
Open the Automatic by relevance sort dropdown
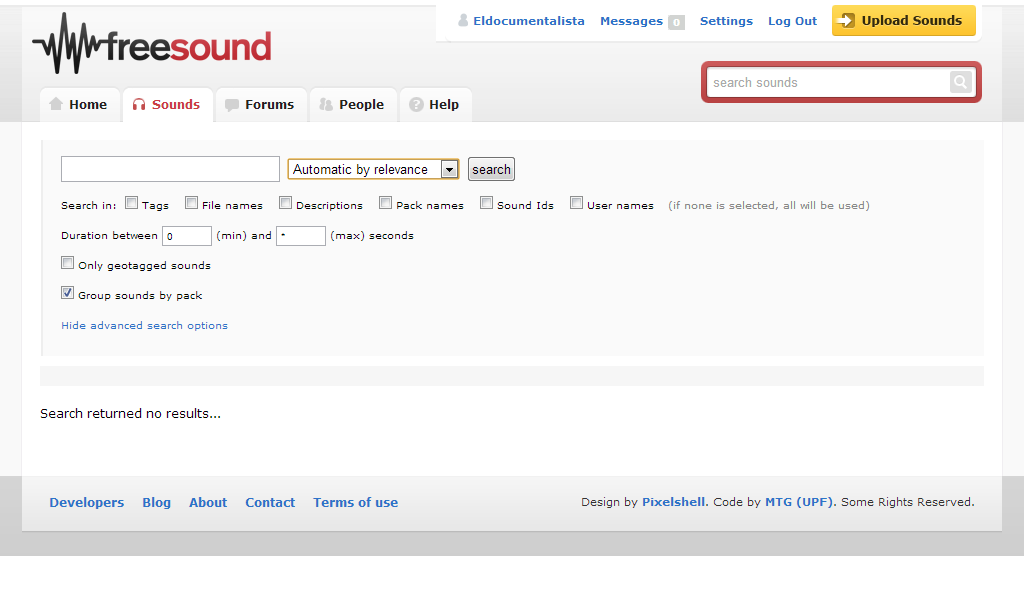(372, 169)
